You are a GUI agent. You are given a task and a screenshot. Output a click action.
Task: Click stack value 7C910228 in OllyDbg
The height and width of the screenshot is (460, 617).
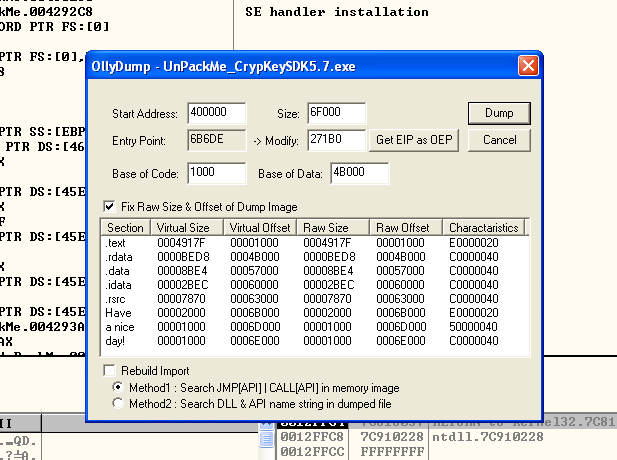392,437
